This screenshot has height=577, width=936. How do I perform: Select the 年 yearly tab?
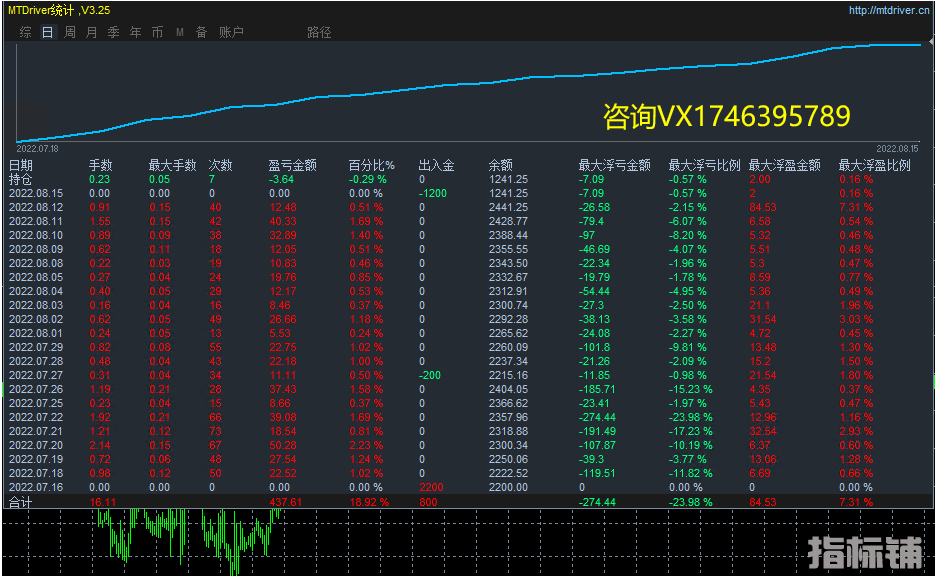[135, 32]
